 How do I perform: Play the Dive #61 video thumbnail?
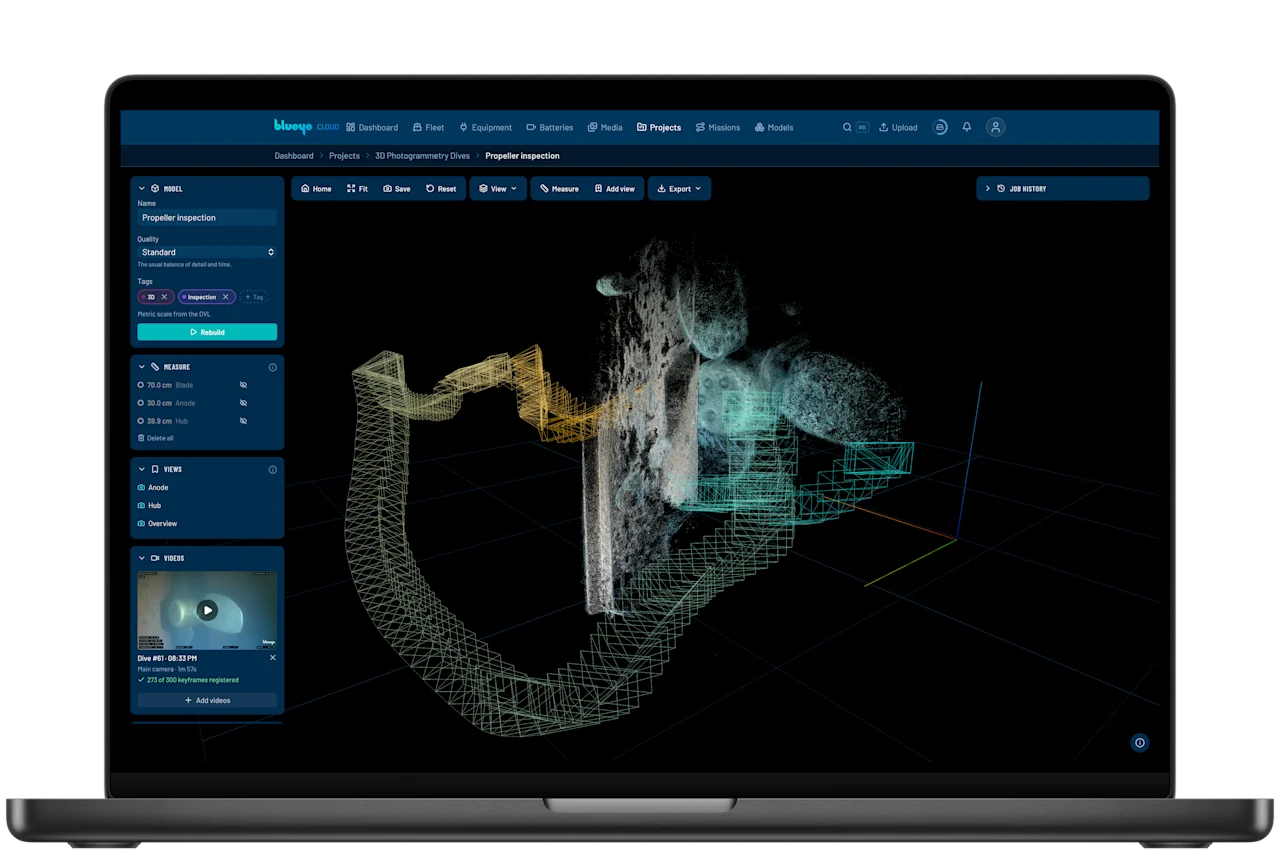[207, 610]
